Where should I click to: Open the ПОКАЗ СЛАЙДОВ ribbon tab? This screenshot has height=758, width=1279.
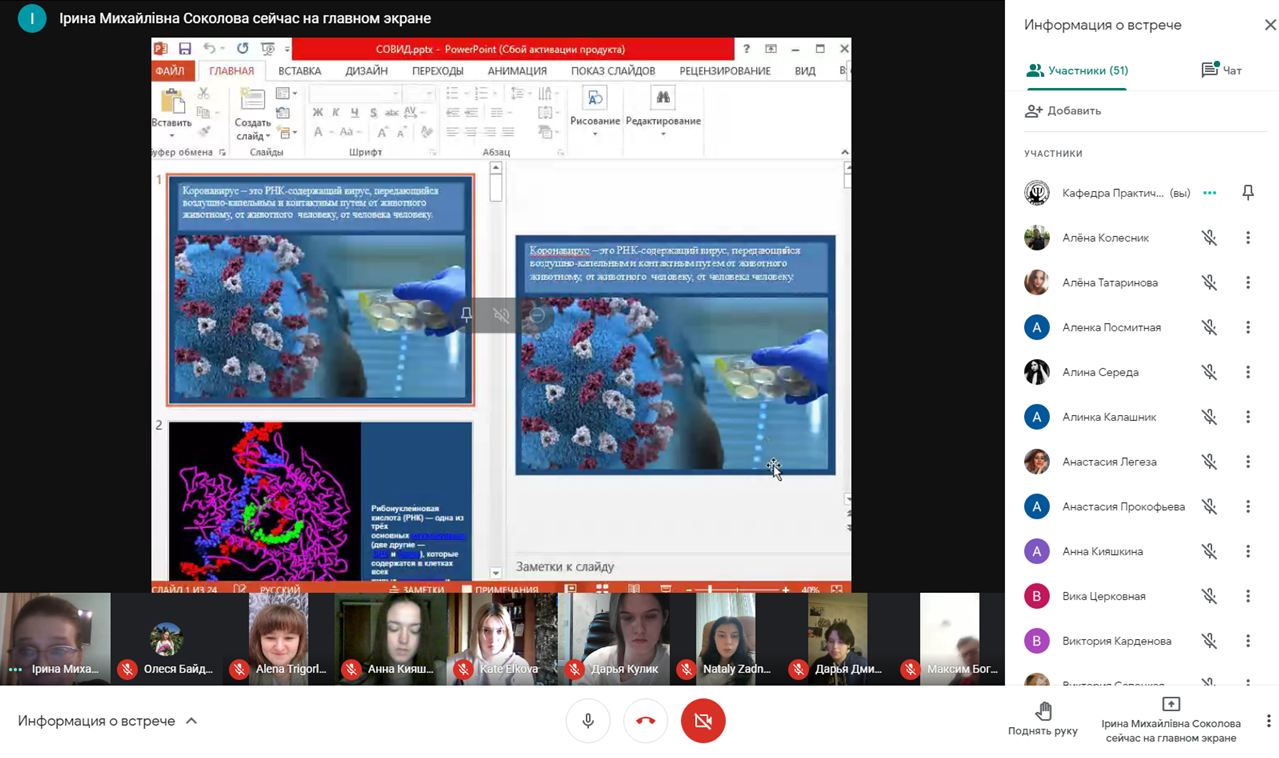(x=613, y=71)
